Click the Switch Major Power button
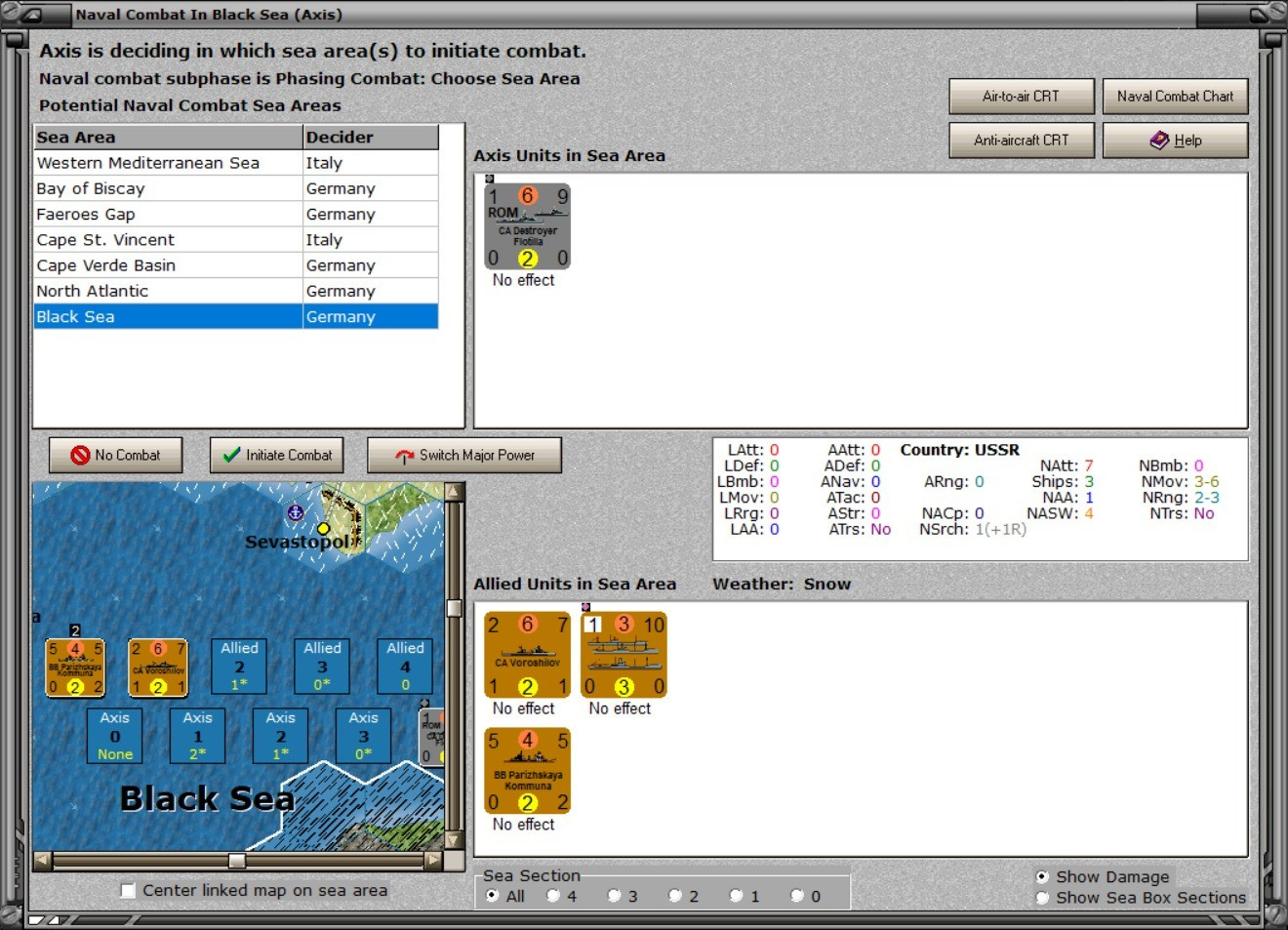 464,455
